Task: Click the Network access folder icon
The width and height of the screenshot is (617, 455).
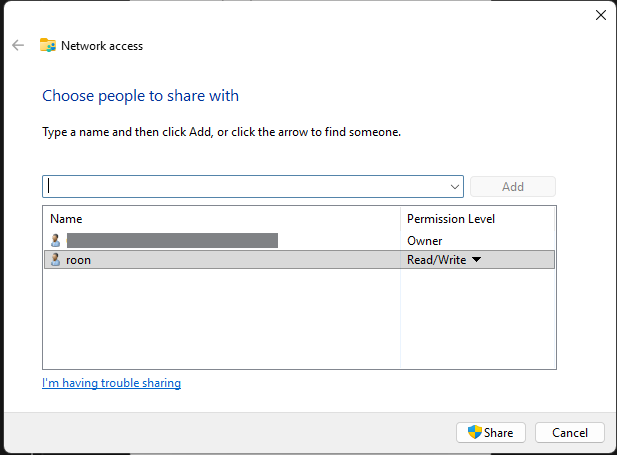Action: (x=48, y=45)
